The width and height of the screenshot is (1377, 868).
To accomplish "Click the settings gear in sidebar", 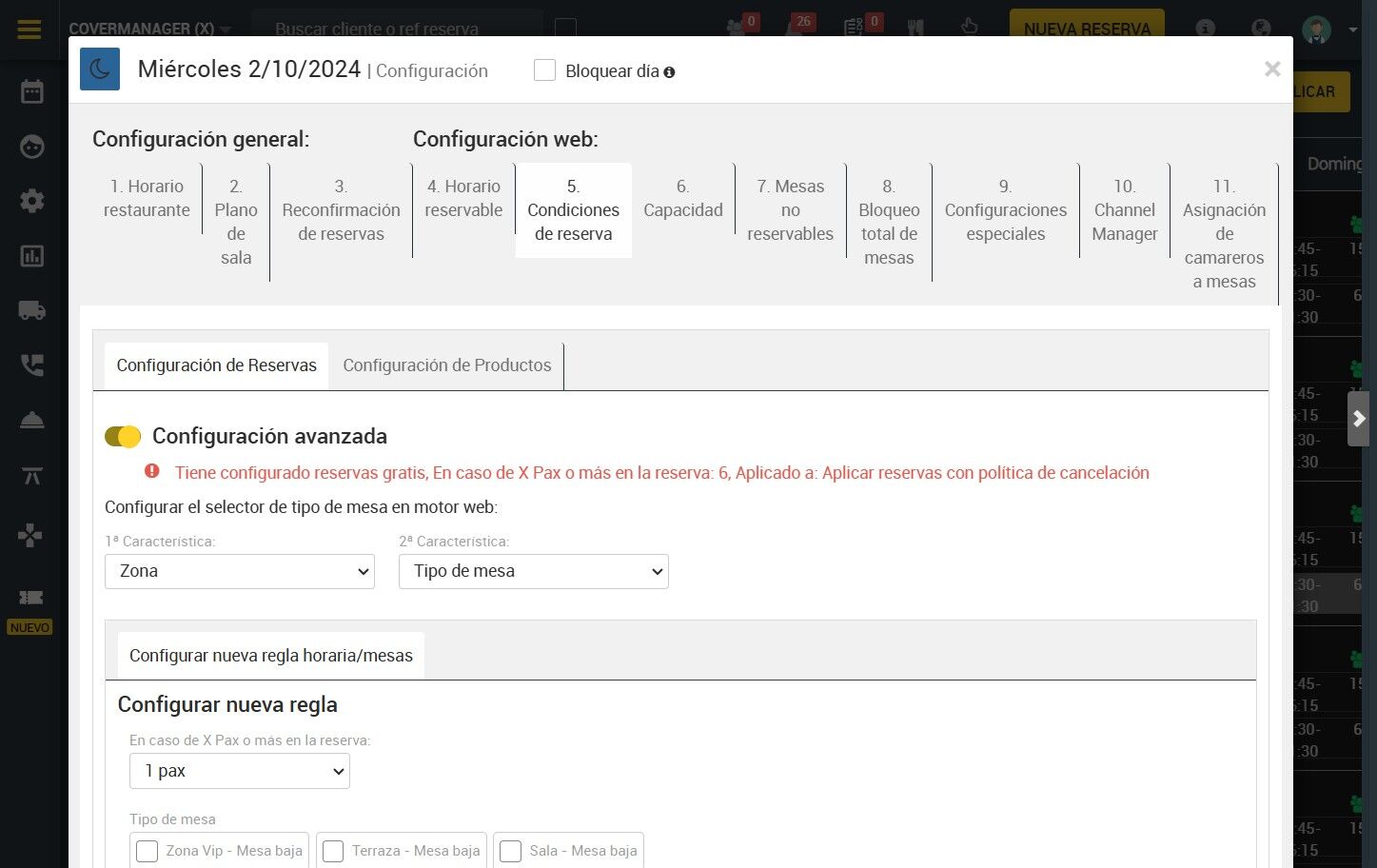I will coord(32,201).
